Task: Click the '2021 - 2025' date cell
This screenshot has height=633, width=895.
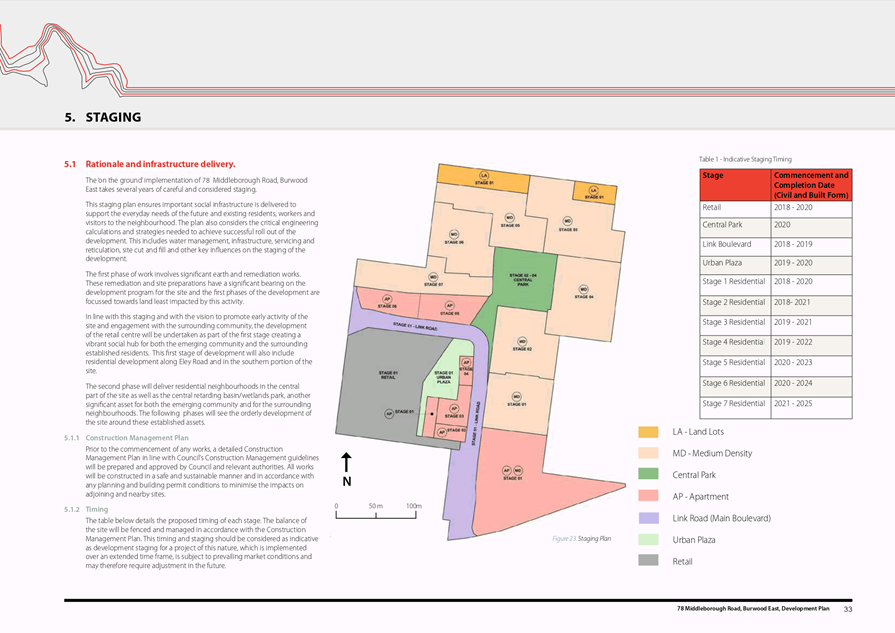Action: (x=812, y=407)
